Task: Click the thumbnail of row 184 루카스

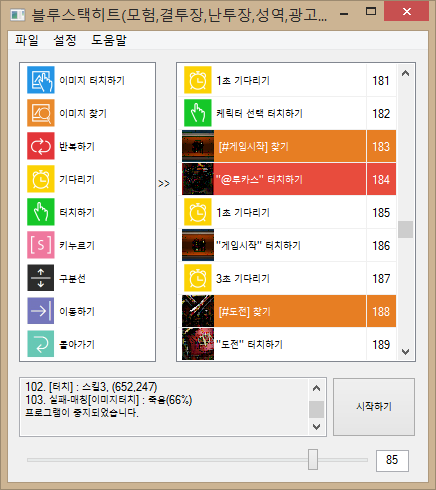Action: click(198, 179)
